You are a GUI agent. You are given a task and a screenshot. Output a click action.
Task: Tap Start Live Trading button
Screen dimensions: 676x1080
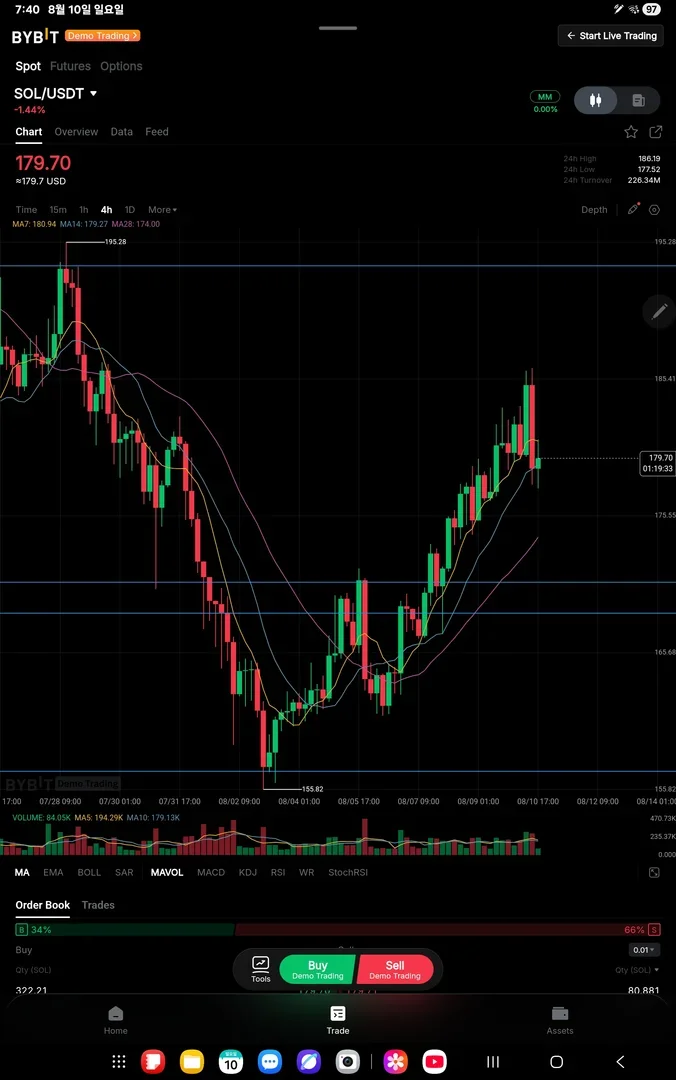pos(611,36)
